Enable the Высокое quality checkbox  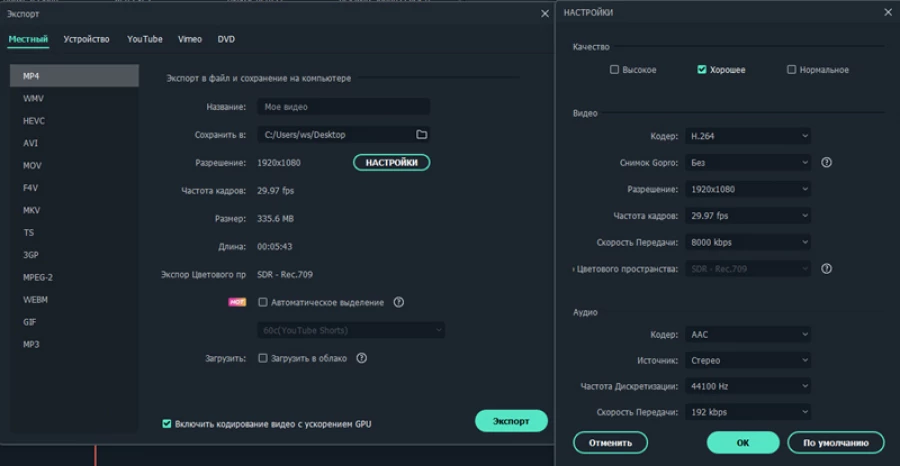point(615,70)
